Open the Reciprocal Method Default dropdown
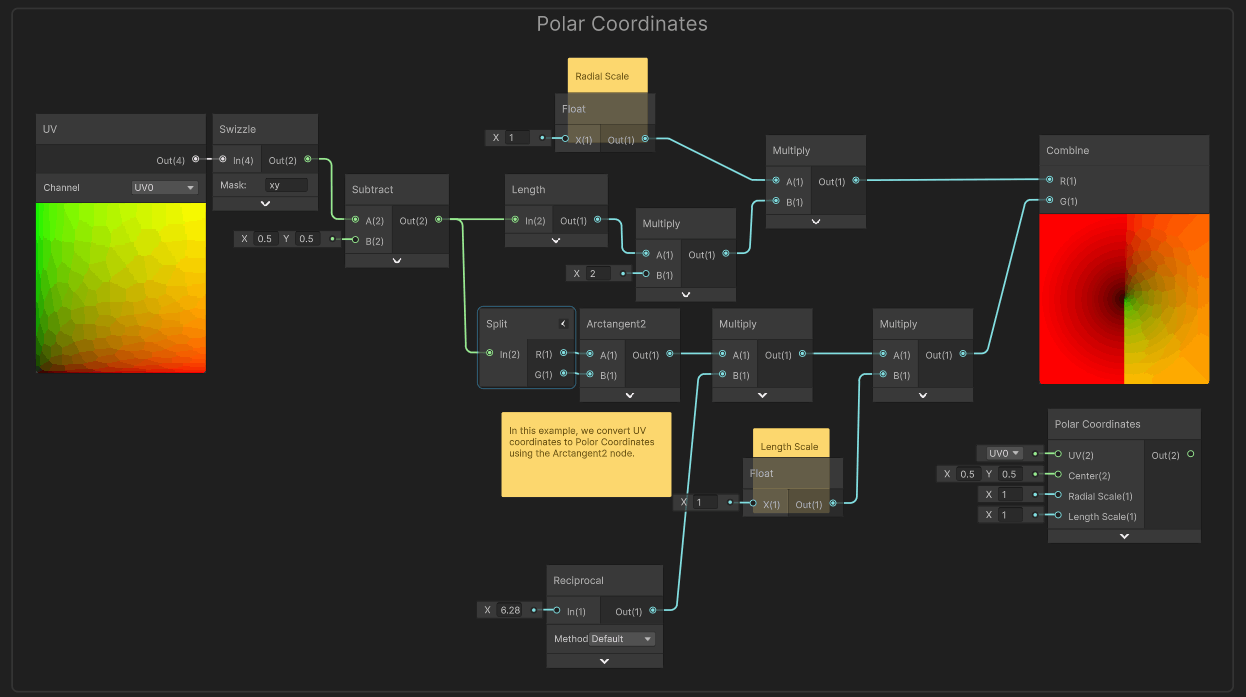1246x697 pixels. tap(621, 639)
